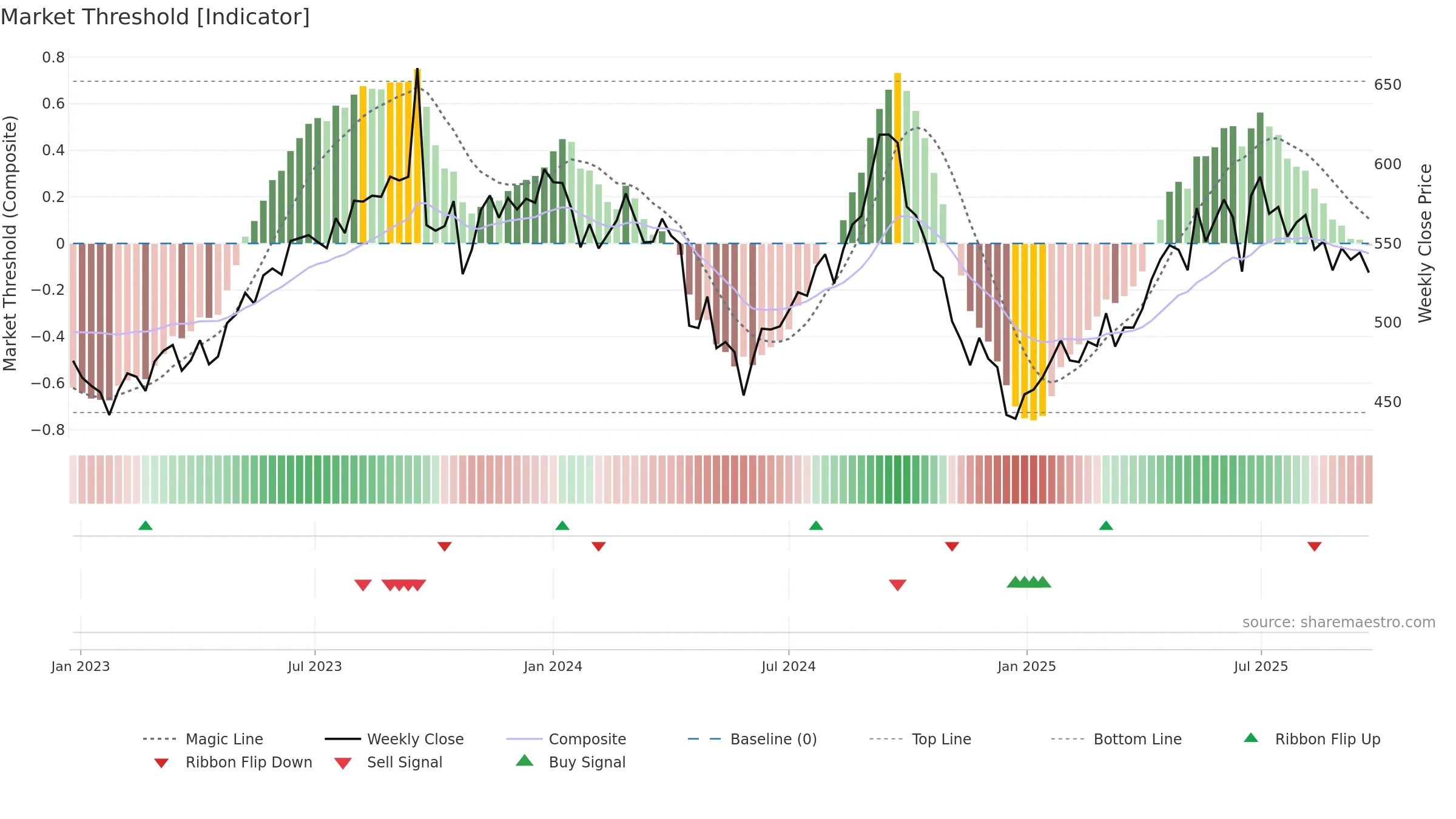Click the green ribbon flip up marker after July 2024
The width and height of the screenshot is (1456, 819).
[x=816, y=525]
